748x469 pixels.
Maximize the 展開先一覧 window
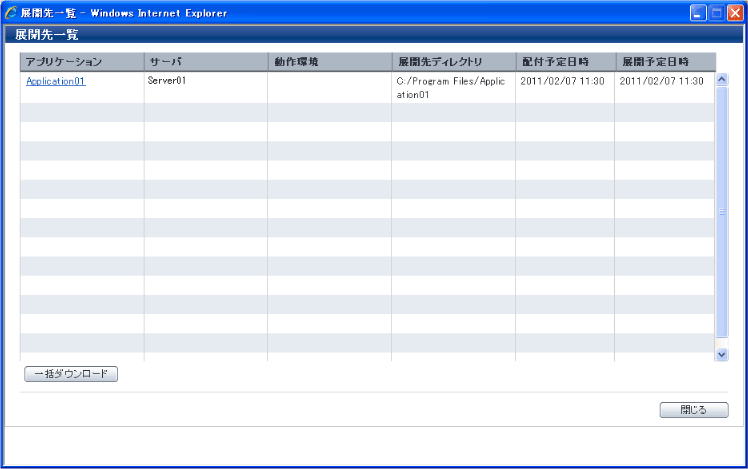click(x=716, y=13)
